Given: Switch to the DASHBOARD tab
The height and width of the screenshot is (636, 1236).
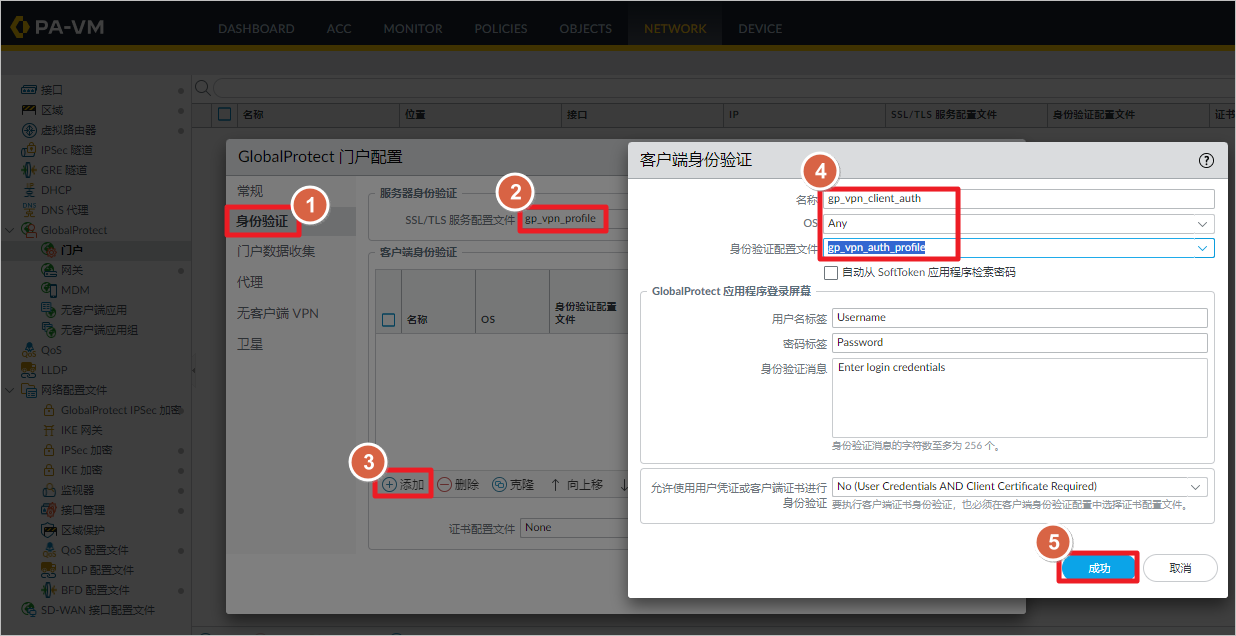Looking at the screenshot, I should (x=256, y=28).
